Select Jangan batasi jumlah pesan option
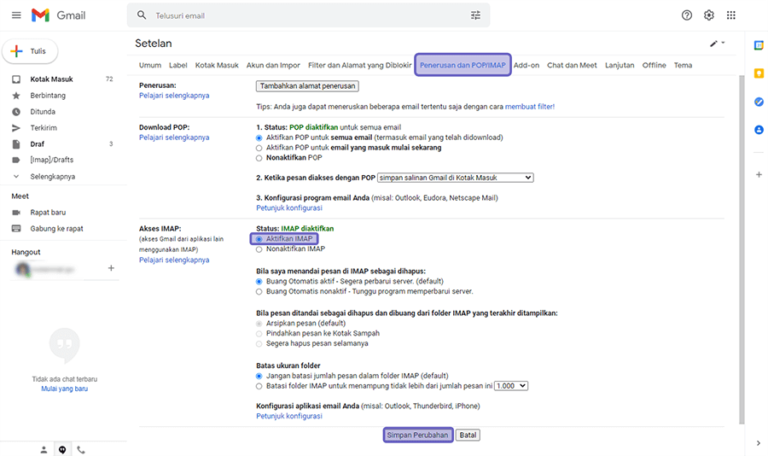The image size is (768, 456). [x=259, y=376]
